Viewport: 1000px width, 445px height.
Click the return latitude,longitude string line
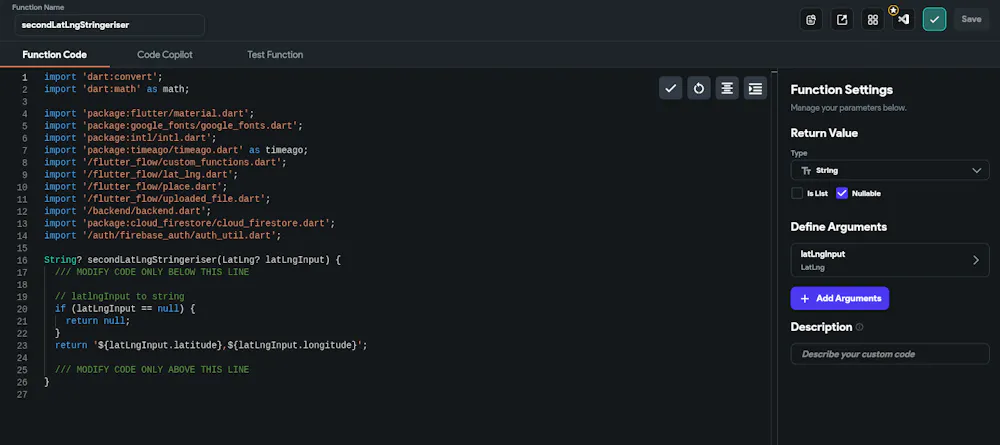click(x=211, y=345)
